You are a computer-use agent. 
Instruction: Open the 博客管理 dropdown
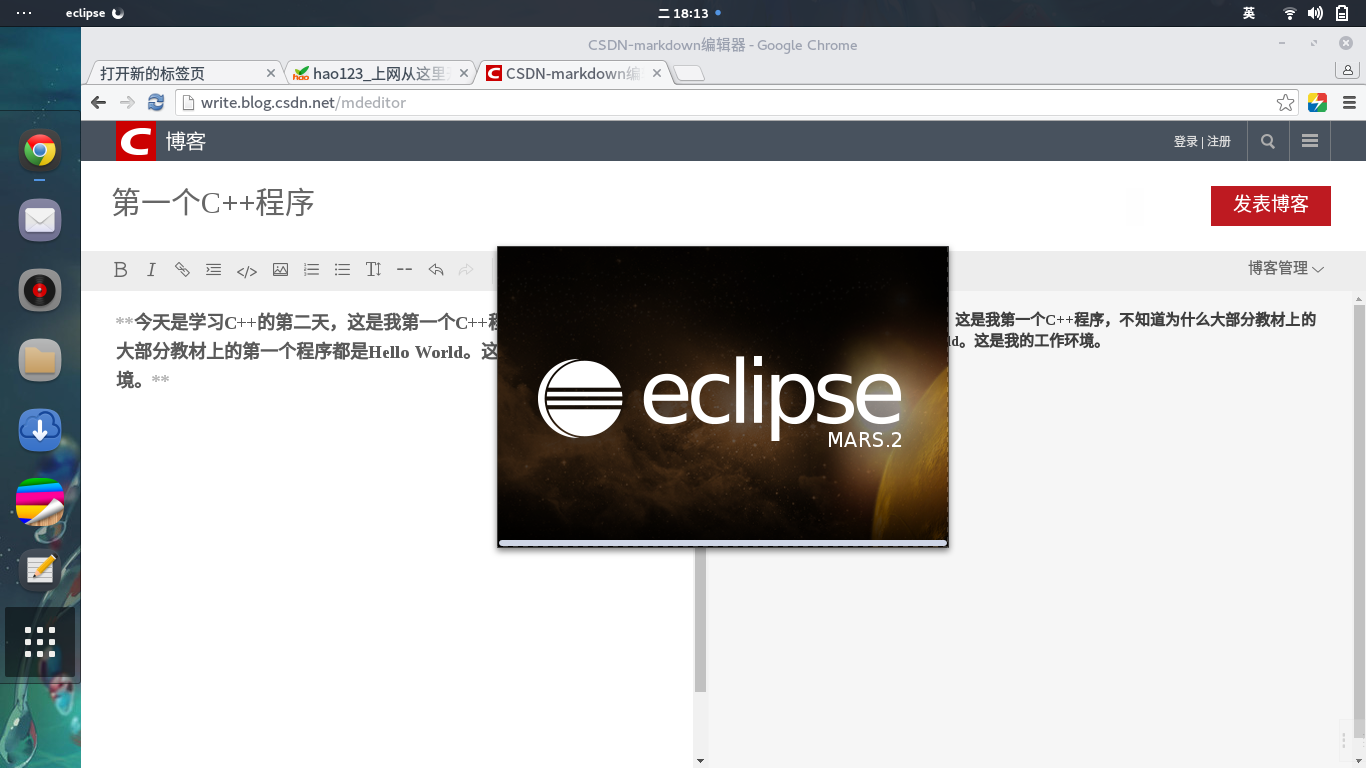click(1286, 268)
